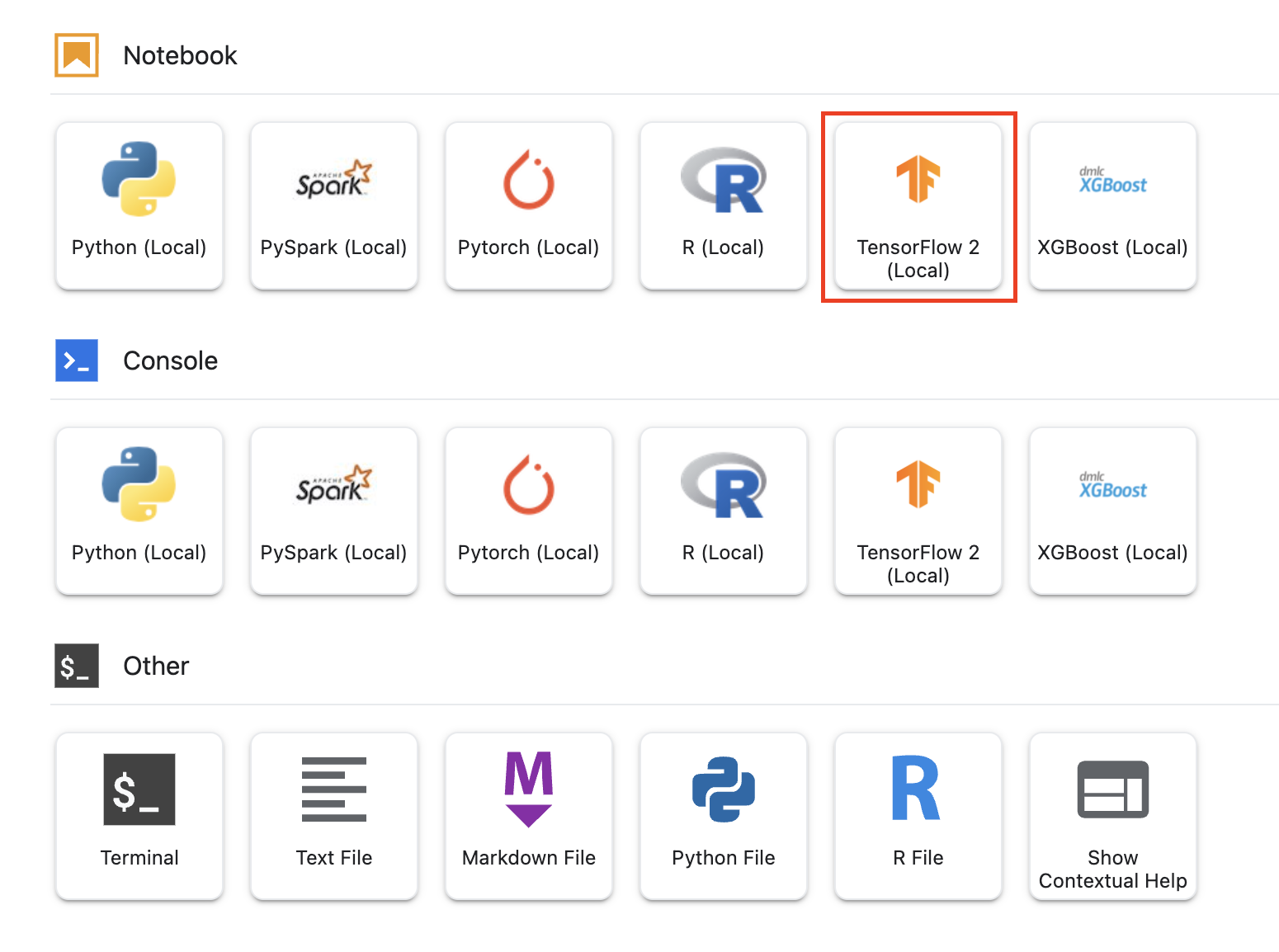Open a Python (Local) notebook
The width and height of the screenshot is (1279, 952).
pos(139,206)
